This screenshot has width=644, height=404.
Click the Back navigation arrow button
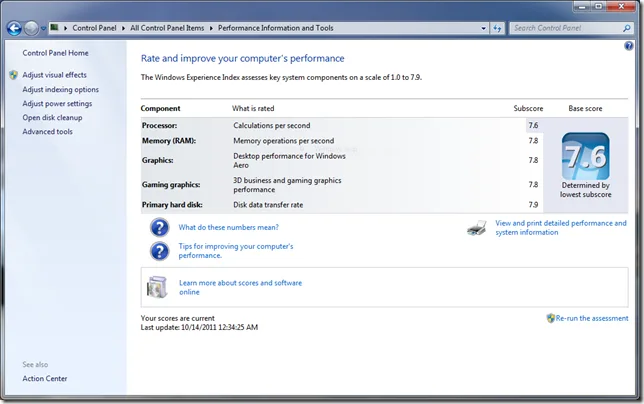point(15,29)
